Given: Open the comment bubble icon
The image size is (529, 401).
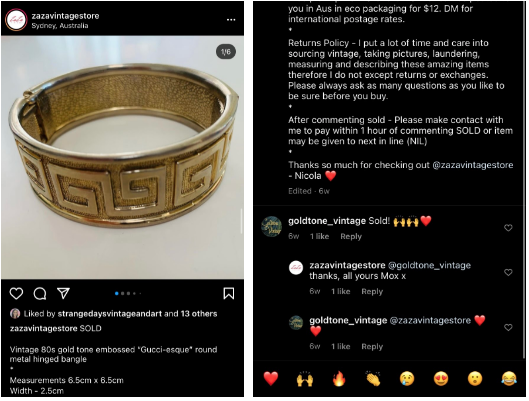Looking at the screenshot, I should tap(40, 294).
